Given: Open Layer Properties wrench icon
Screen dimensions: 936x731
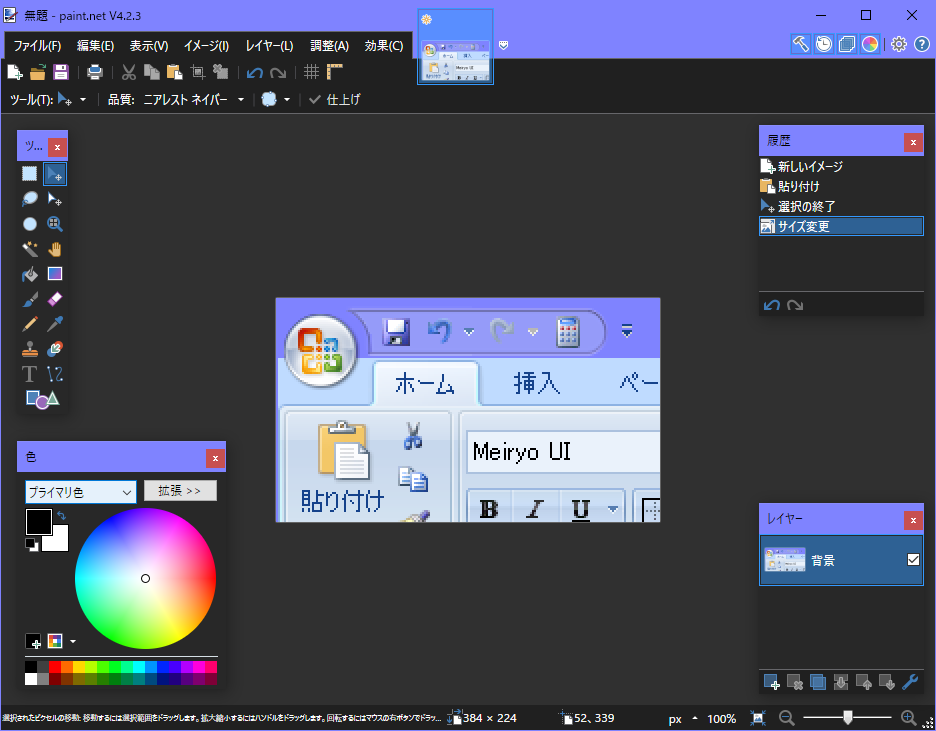Looking at the screenshot, I should 910,681.
